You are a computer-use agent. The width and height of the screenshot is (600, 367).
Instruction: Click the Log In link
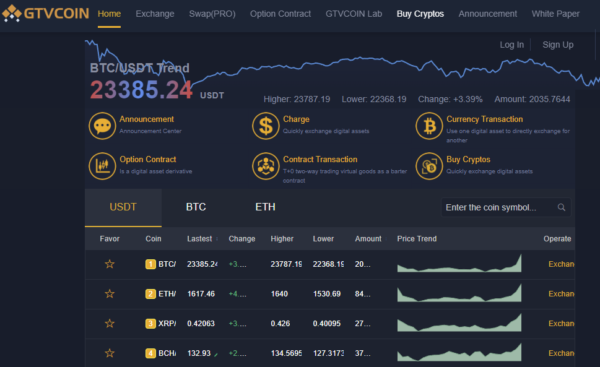512,45
